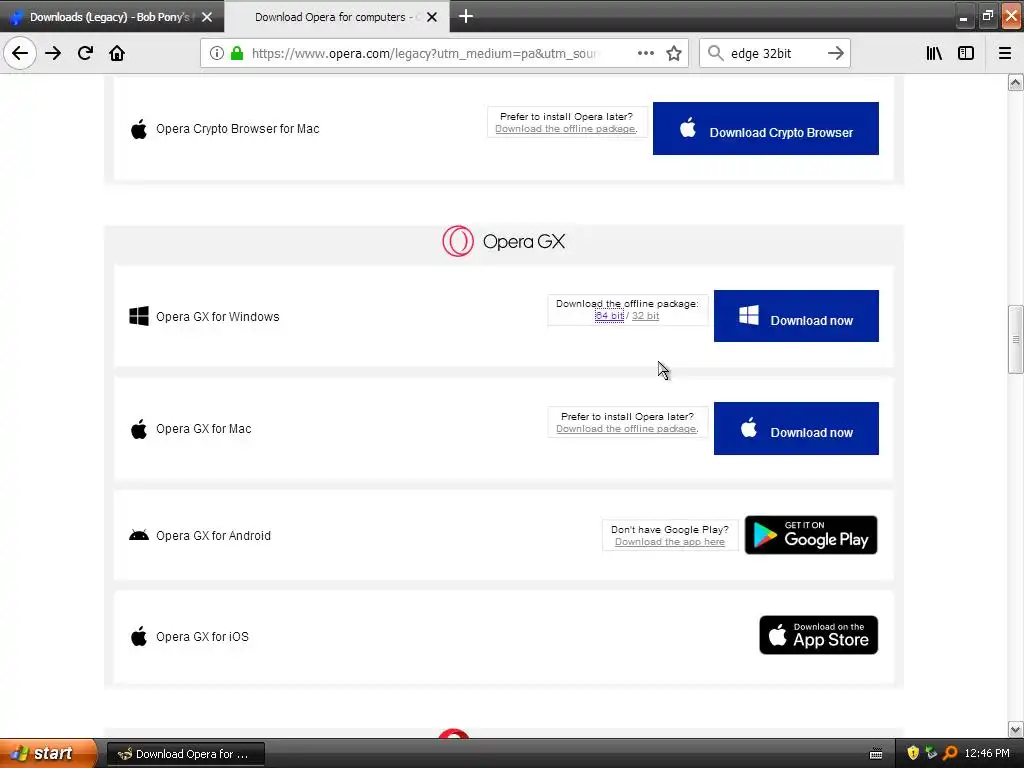Click Download Opera for taskbar button
Viewport: 1024px width, 768px height.
click(185, 754)
